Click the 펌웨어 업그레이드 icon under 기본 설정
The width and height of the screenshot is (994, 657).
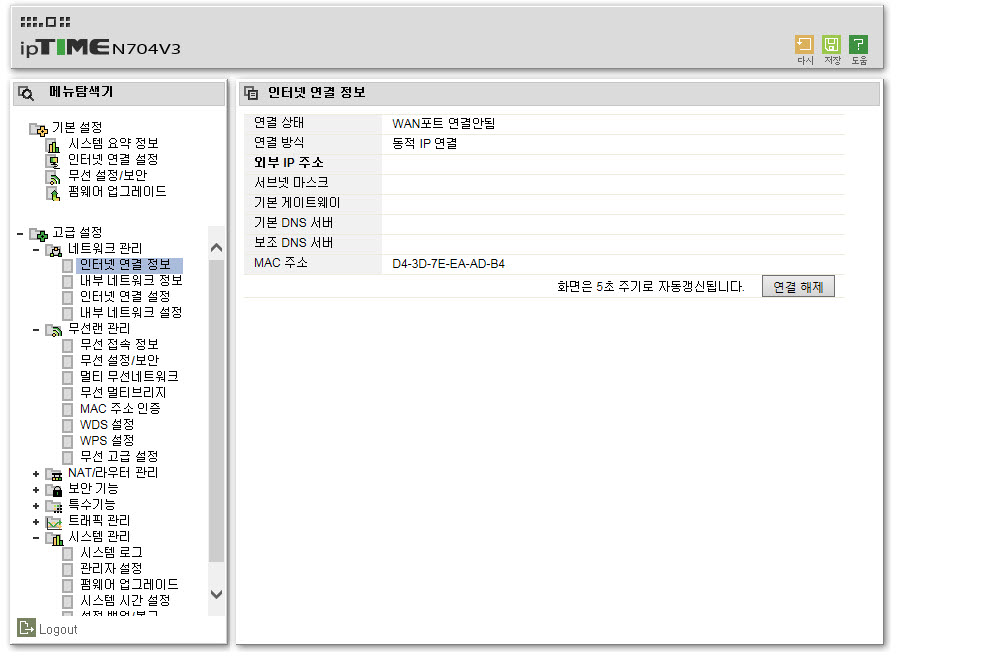[54, 193]
